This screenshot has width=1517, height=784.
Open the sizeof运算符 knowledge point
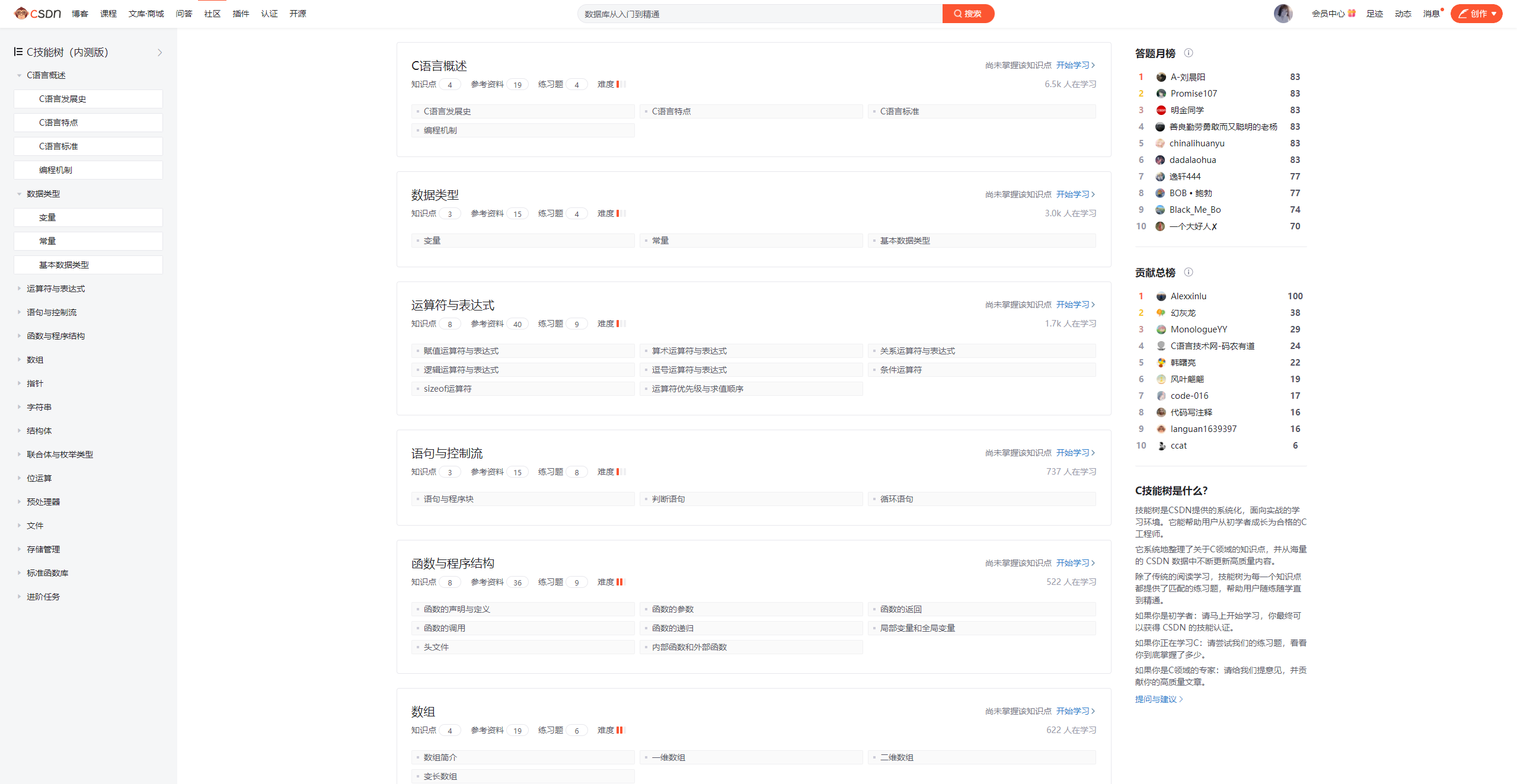click(x=523, y=389)
